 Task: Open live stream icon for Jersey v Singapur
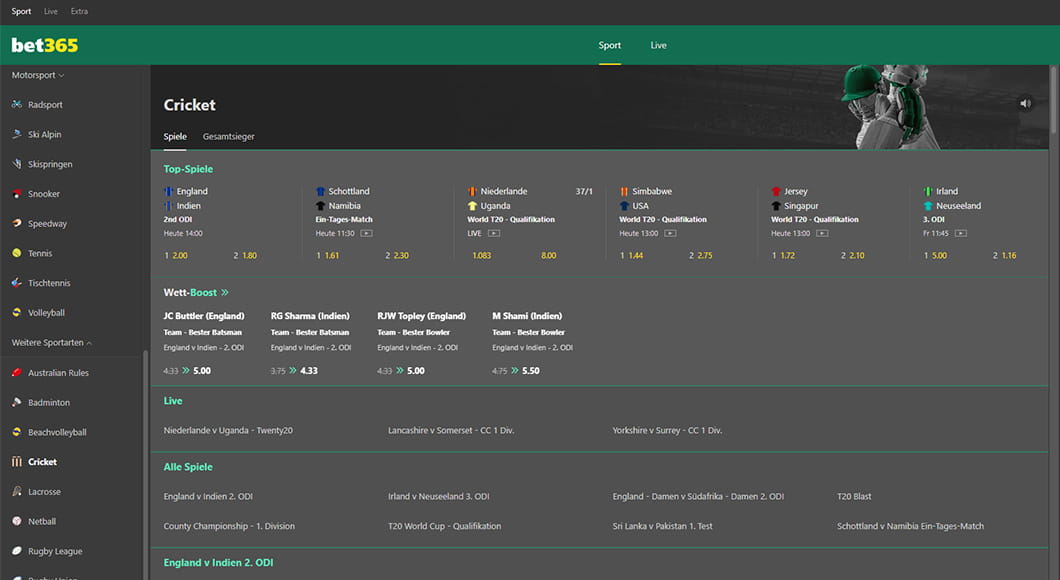(x=822, y=233)
